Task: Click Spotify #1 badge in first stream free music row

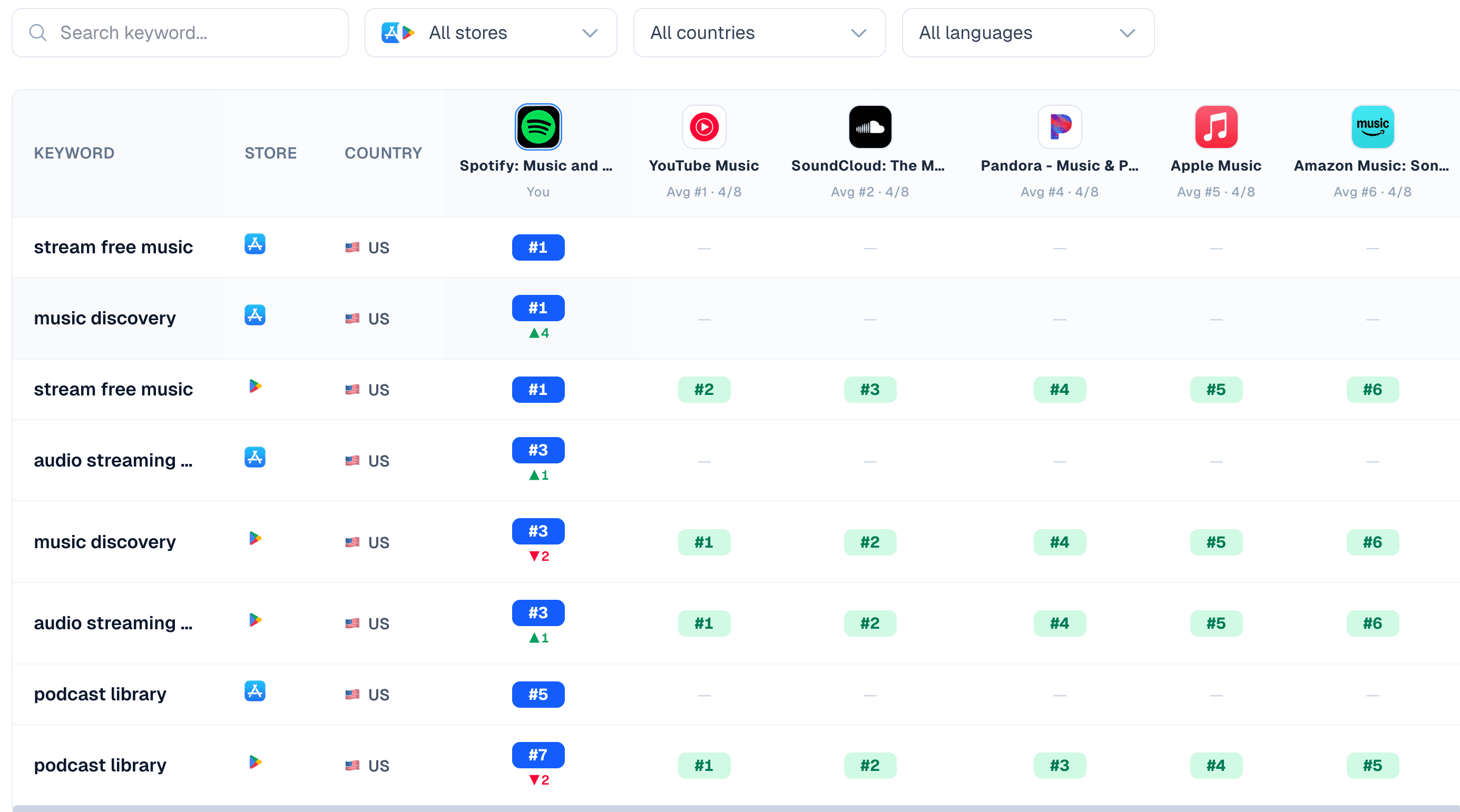Action: point(538,247)
